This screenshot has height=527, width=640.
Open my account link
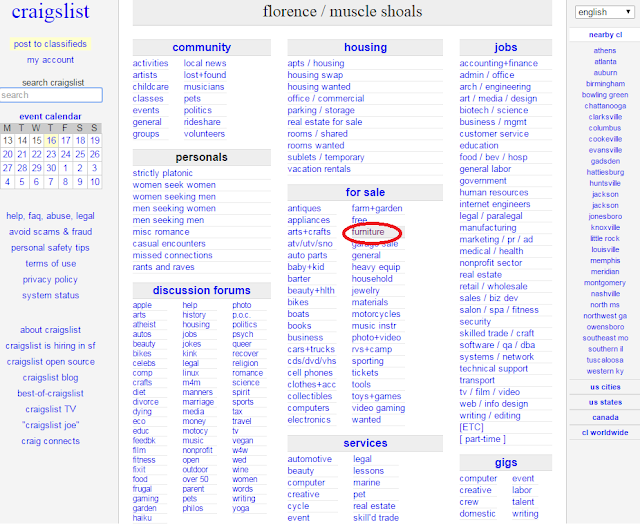pos(50,60)
